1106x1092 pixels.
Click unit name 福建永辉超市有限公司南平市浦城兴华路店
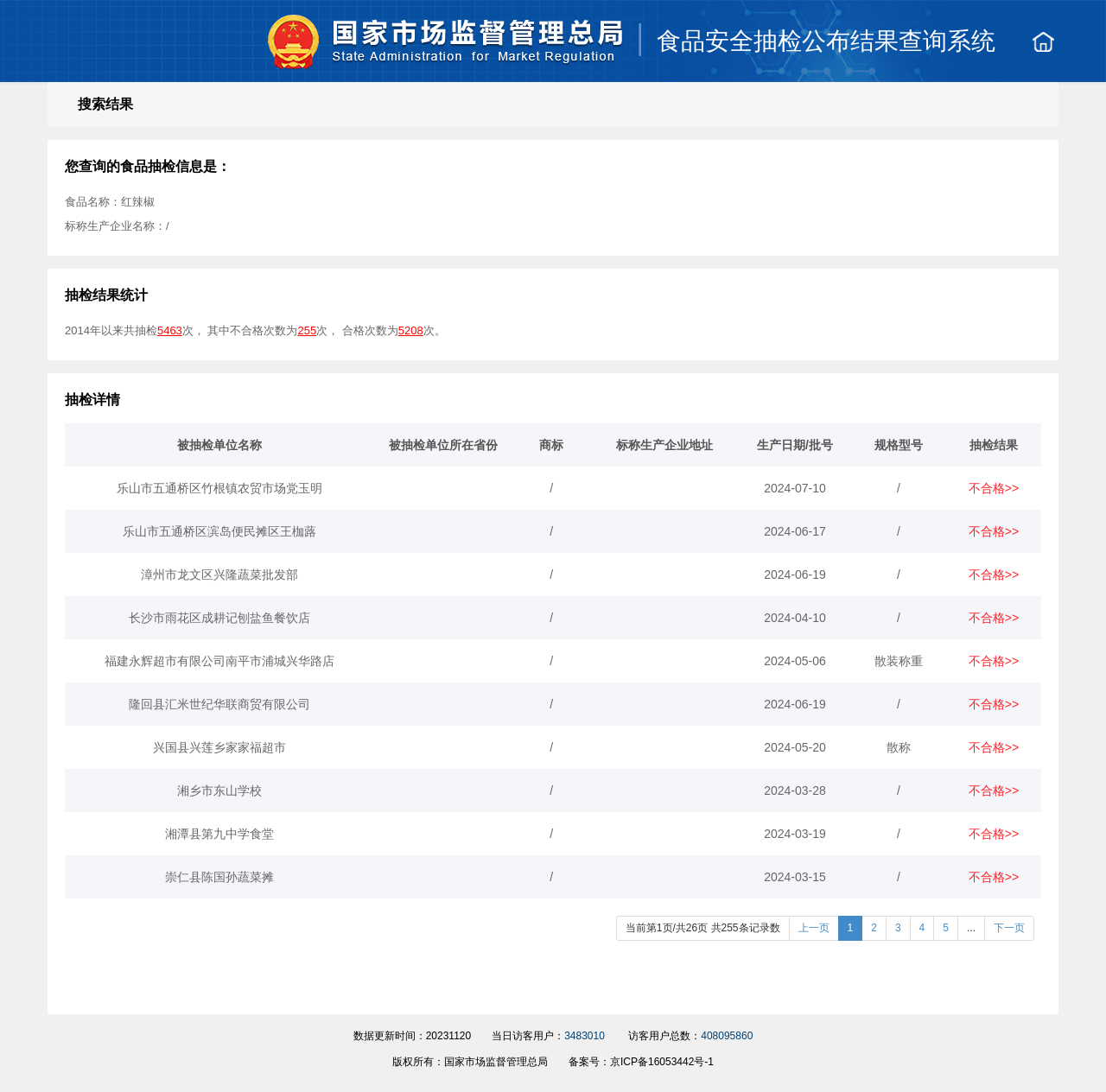219,662
